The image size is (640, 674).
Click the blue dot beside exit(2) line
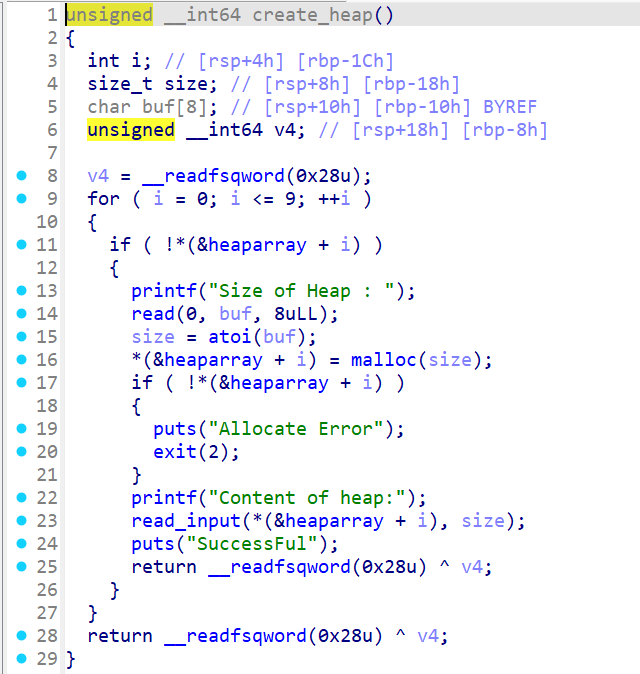point(22,452)
